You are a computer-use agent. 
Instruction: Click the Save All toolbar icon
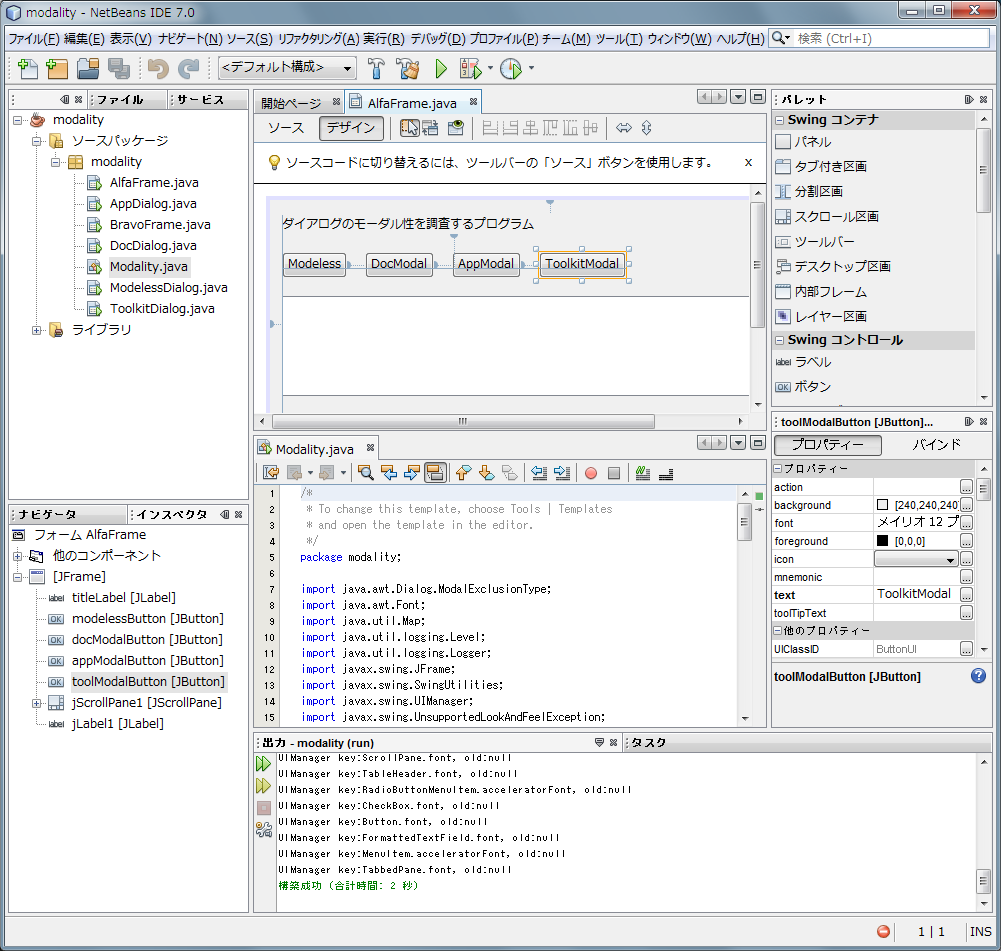click(119, 68)
